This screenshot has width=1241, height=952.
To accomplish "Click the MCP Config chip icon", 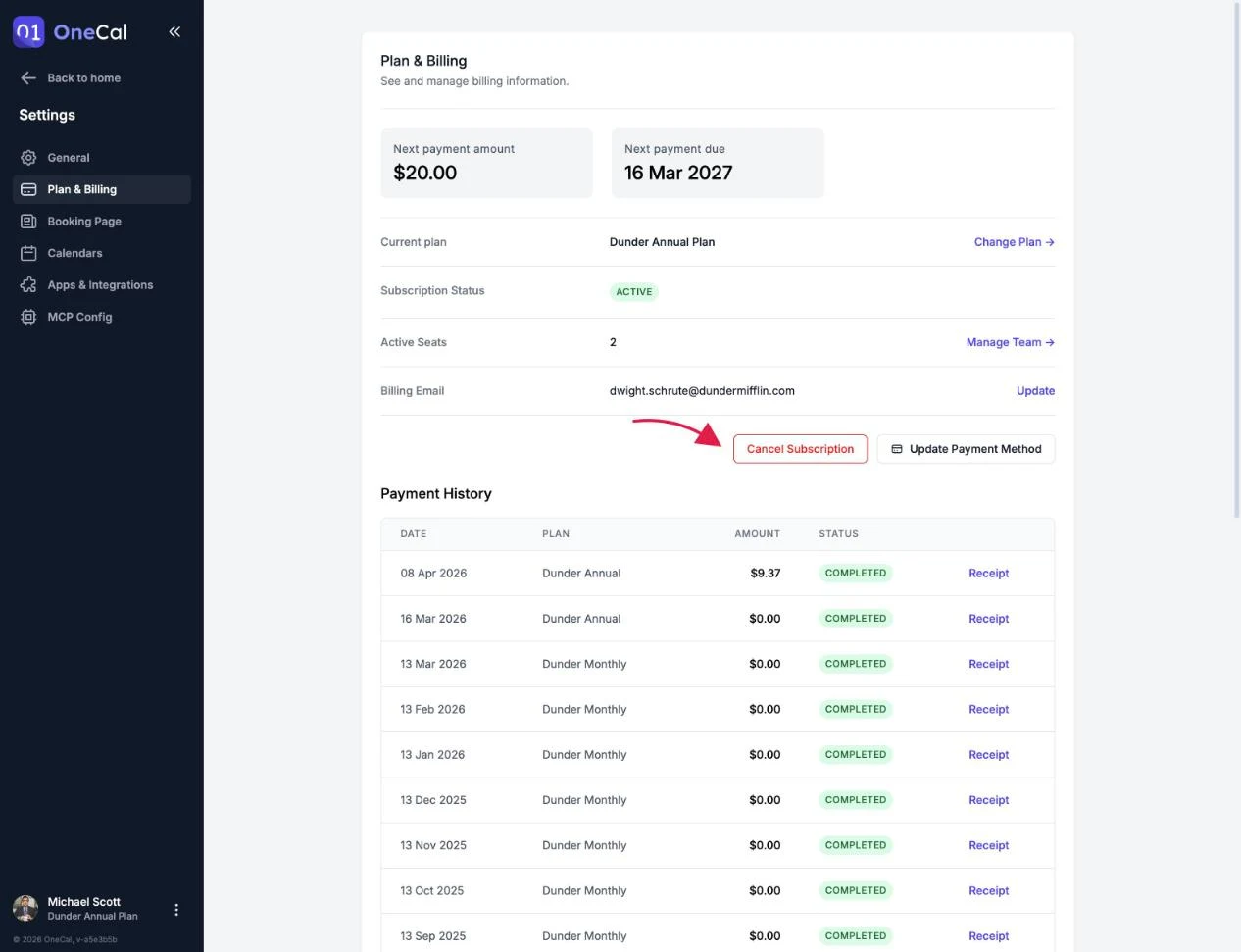I will [x=28, y=317].
